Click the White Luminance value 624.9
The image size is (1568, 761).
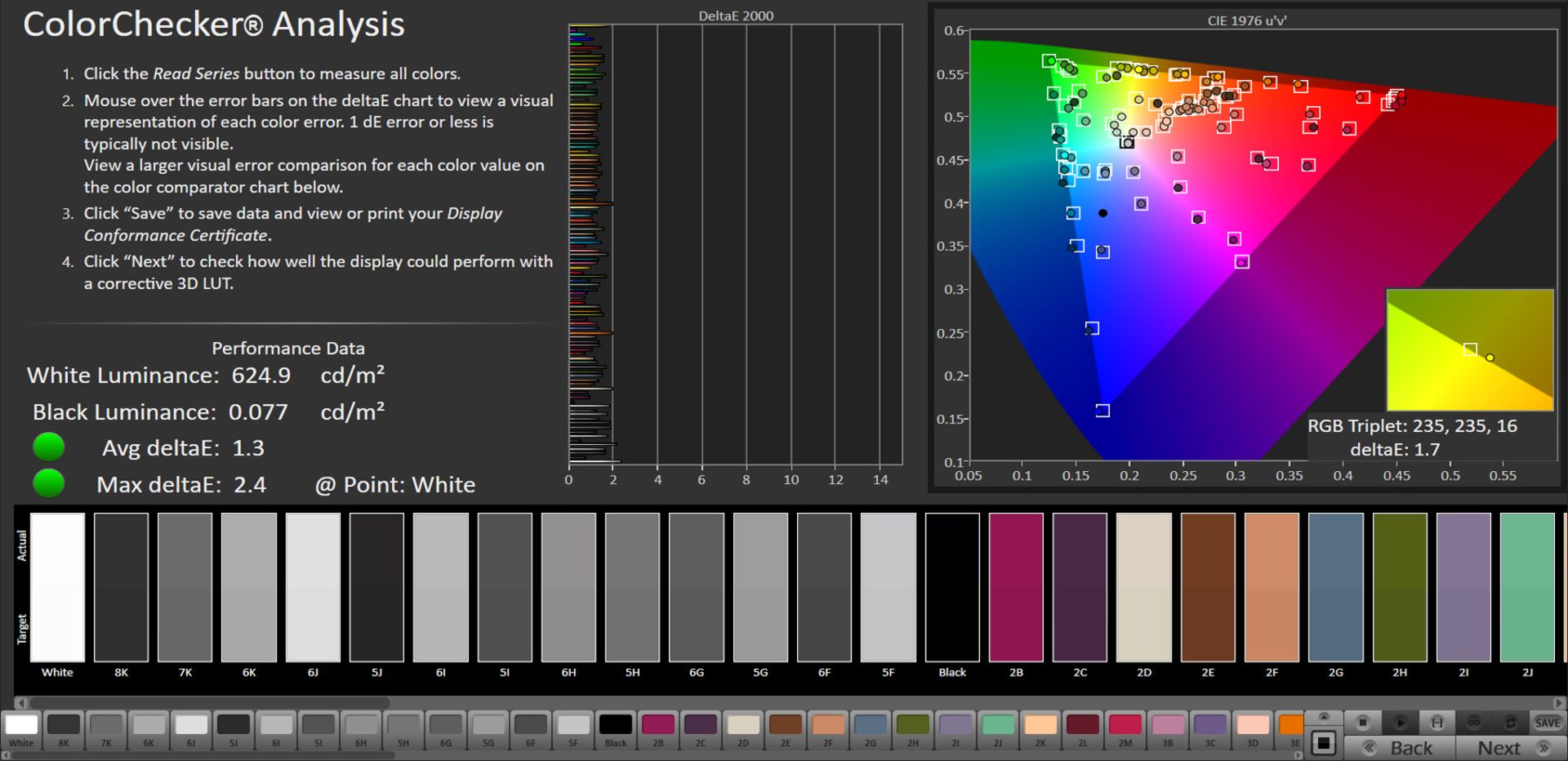pyautogui.click(x=261, y=376)
